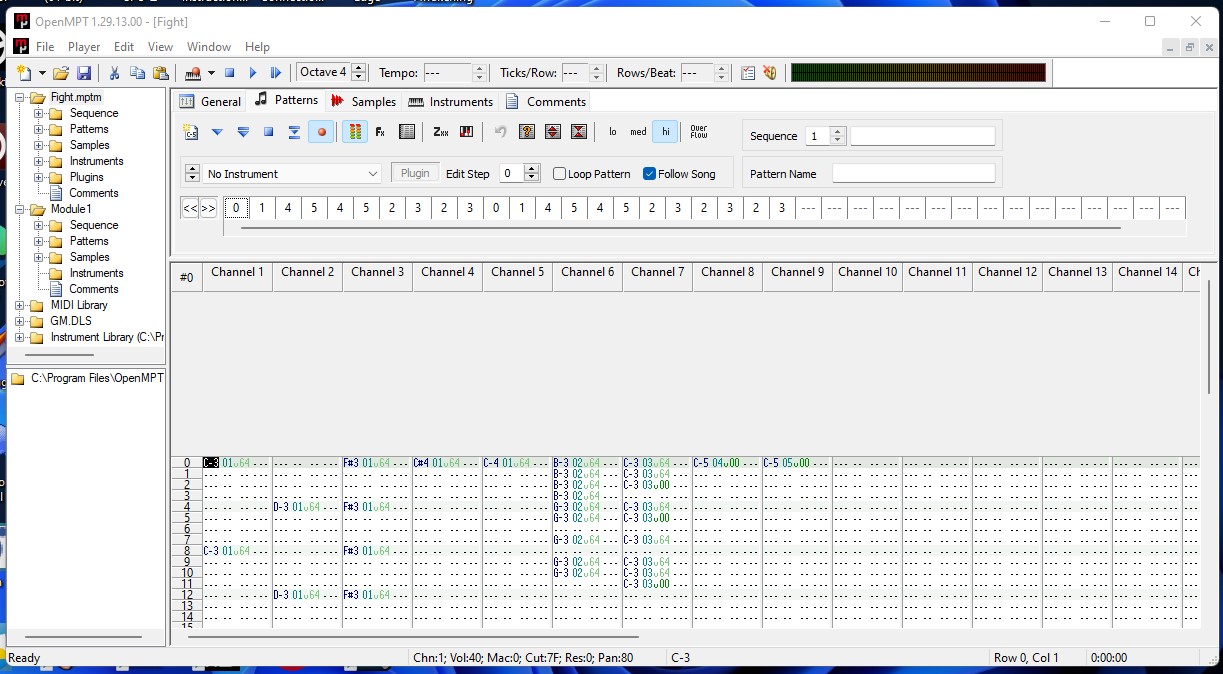The width and height of the screenshot is (1223, 674).
Task: Enable the Loop Pattern checkbox
Action: click(x=560, y=174)
